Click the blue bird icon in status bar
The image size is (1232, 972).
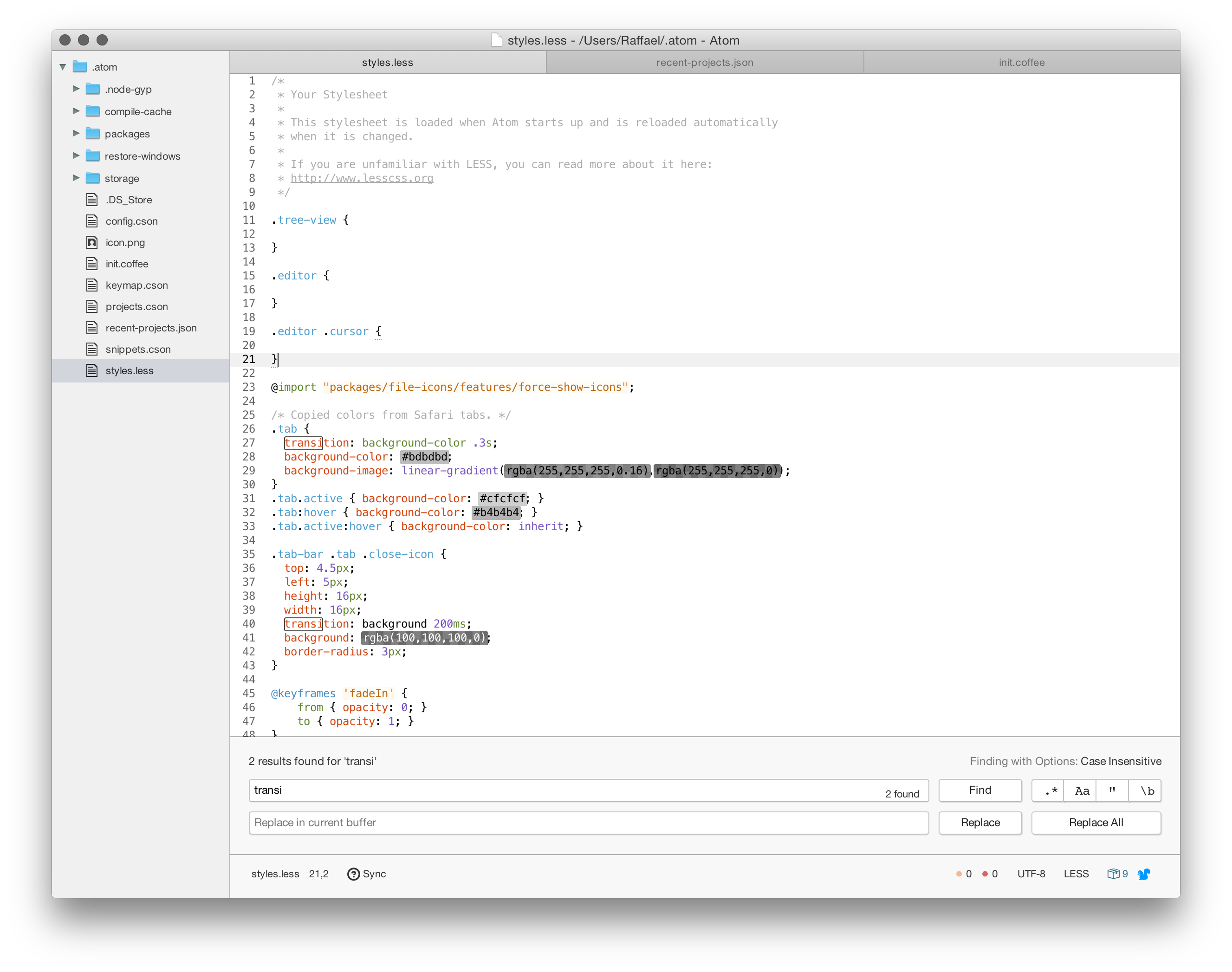click(x=1144, y=874)
